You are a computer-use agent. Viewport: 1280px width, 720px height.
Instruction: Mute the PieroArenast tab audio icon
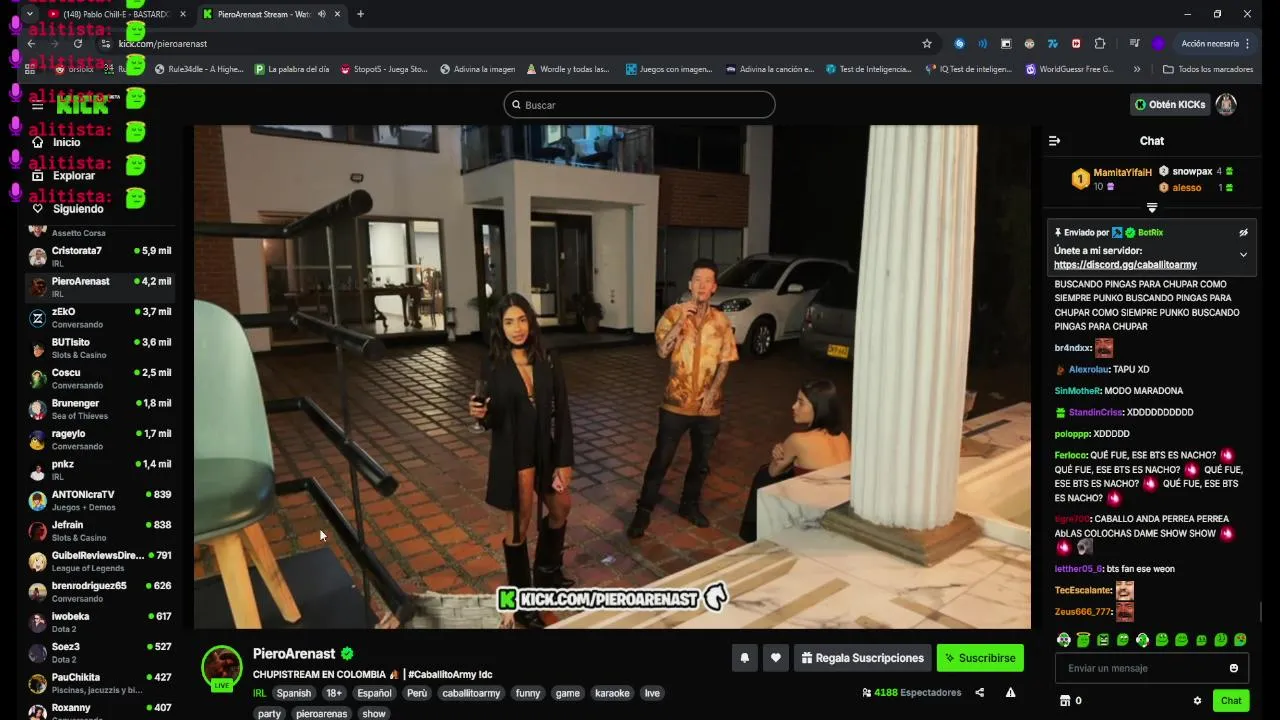(322, 14)
